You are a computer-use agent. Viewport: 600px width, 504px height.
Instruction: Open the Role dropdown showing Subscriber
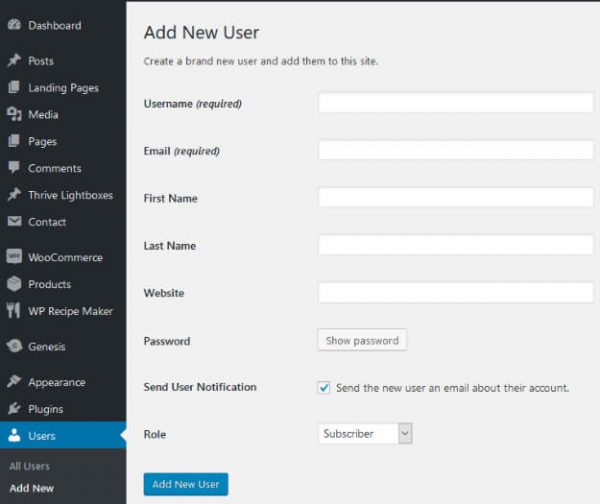point(365,433)
